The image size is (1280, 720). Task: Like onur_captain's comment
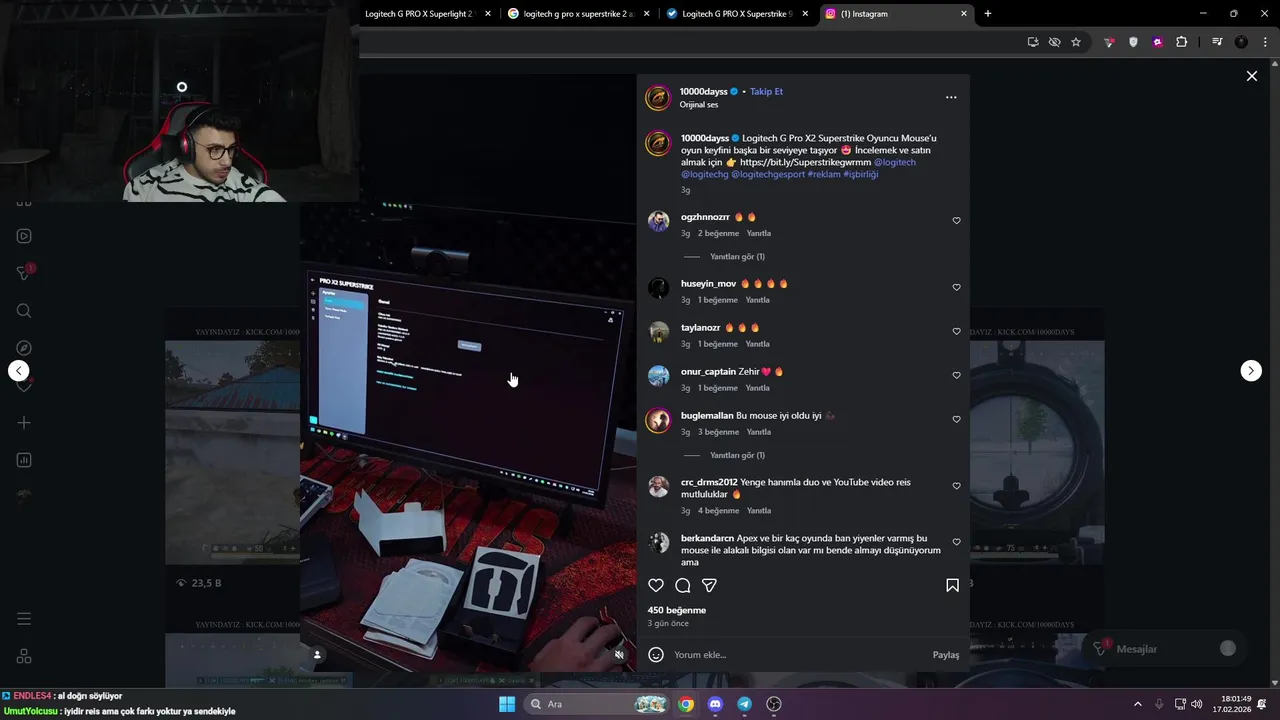pos(956,376)
